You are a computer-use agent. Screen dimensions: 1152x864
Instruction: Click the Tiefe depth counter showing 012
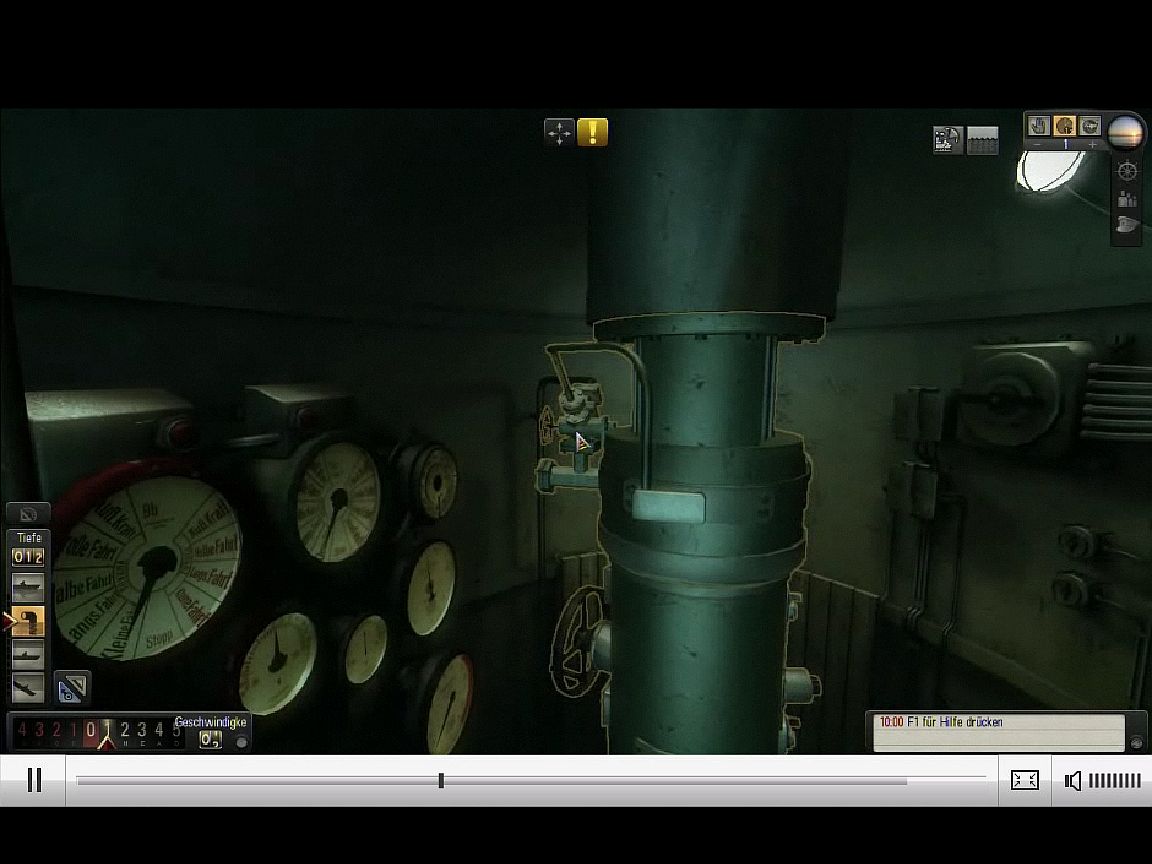pos(28,557)
